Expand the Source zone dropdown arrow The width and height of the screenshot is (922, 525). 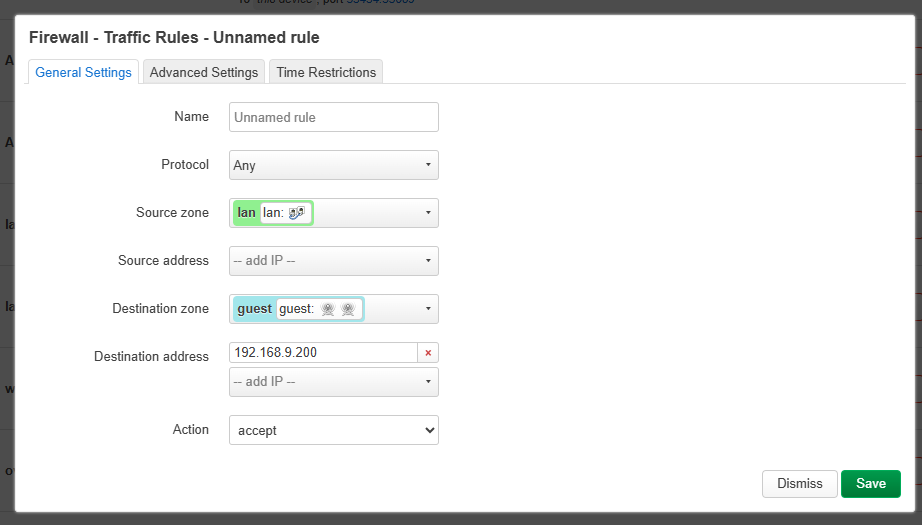[427, 213]
